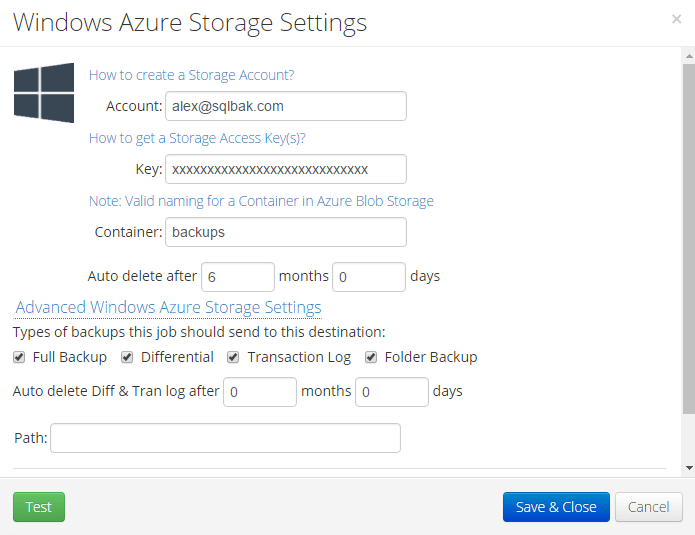Open How to get Storage Access Keys link

(197, 138)
